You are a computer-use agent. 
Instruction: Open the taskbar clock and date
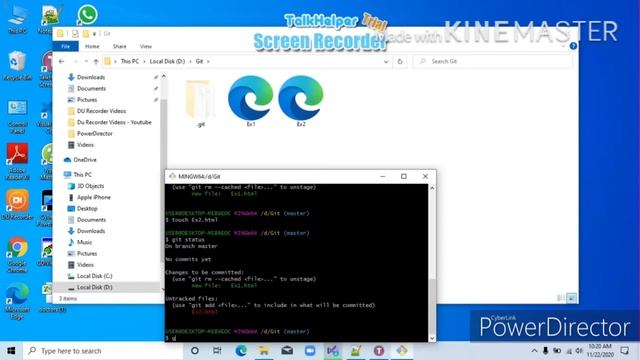coord(600,351)
